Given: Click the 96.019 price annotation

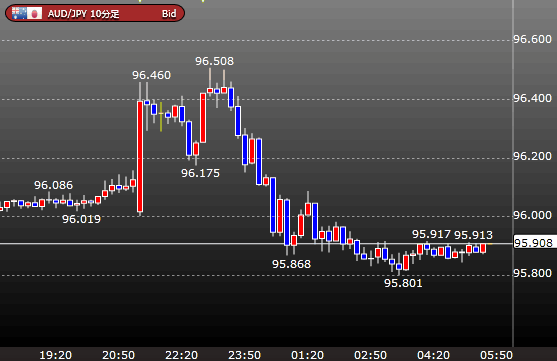Looking at the screenshot, I should click(81, 219).
